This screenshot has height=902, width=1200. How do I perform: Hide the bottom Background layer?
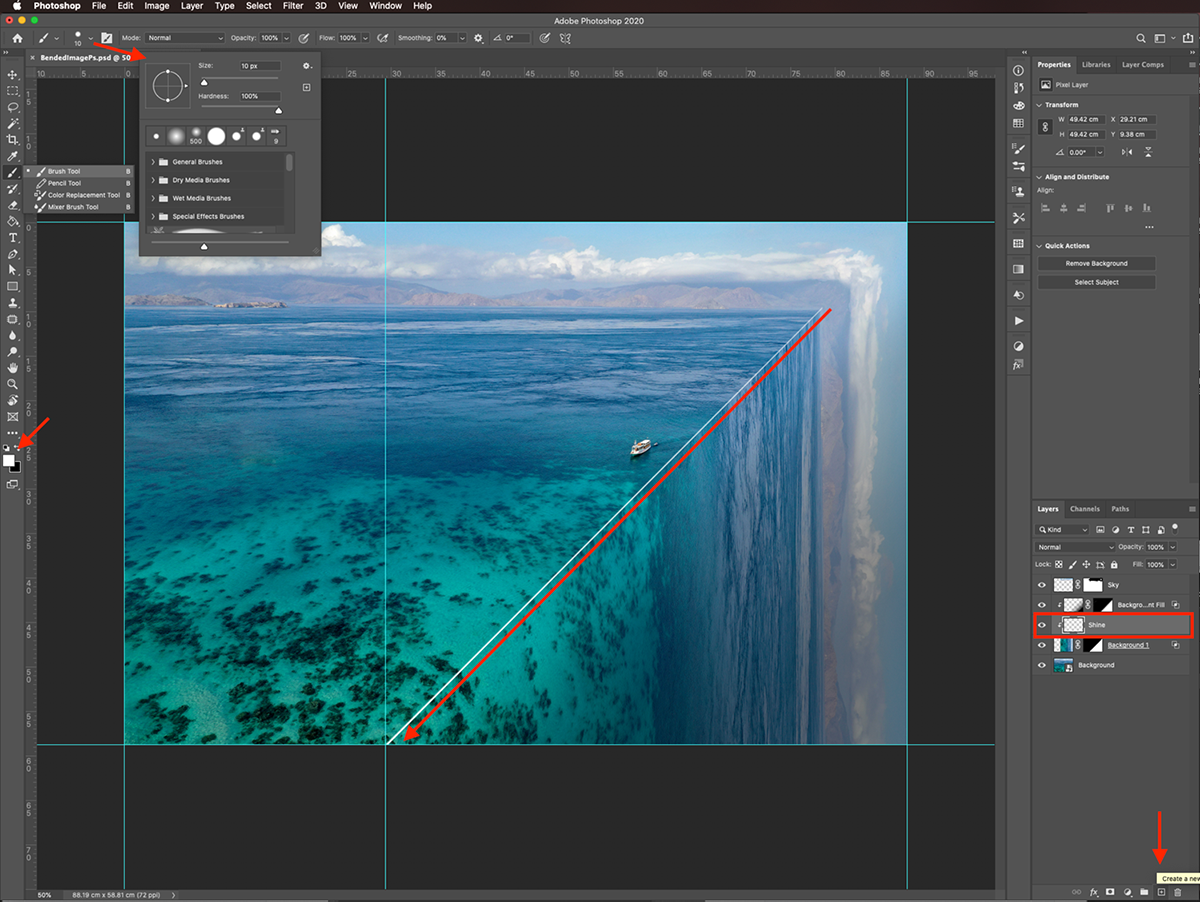pyautogui.click(x=1042, y=665)
